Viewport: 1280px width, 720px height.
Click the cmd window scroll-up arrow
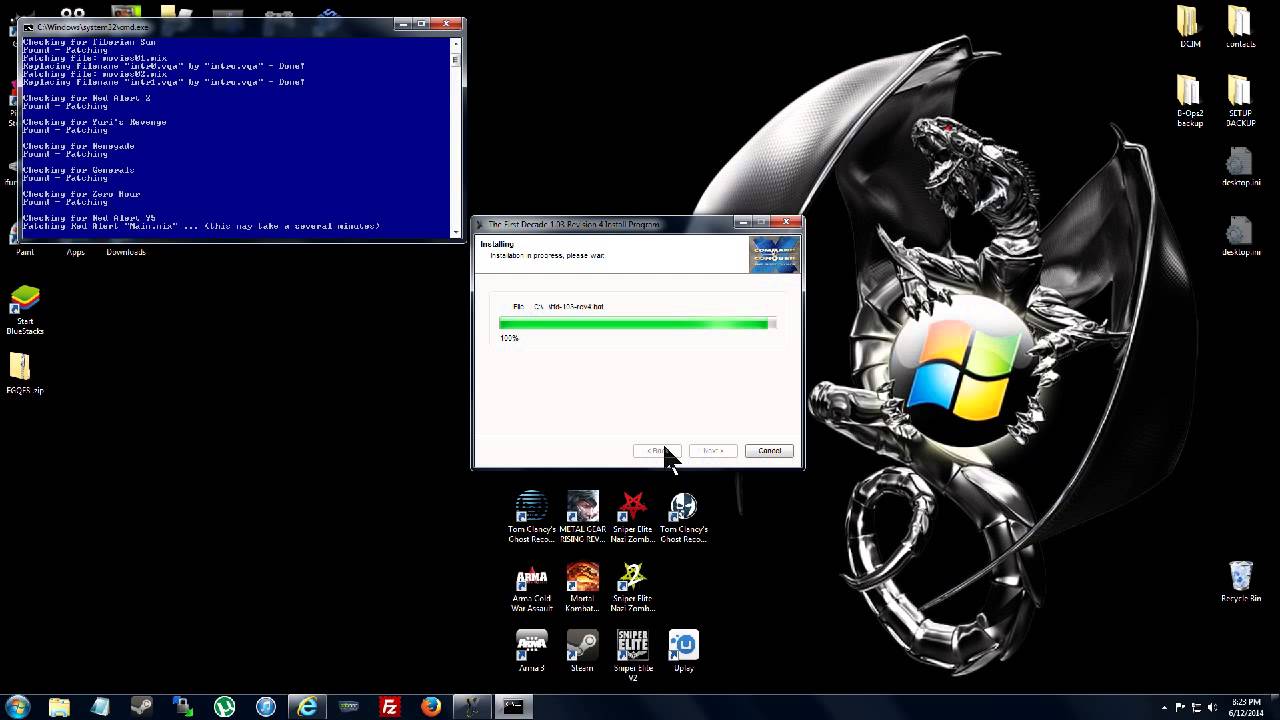tap(457, 43)
